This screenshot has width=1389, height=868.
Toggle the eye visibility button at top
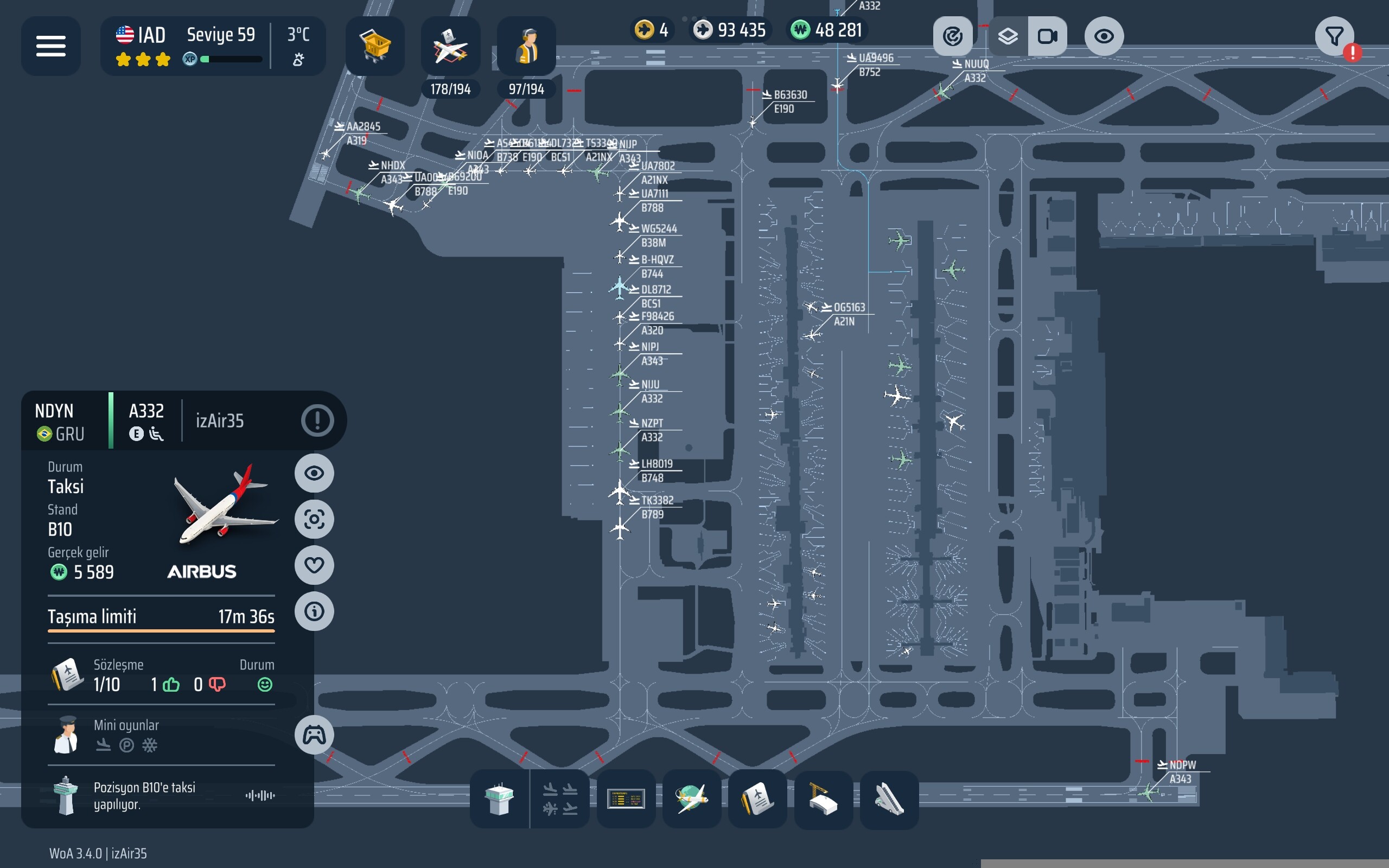pos(1104,37)
